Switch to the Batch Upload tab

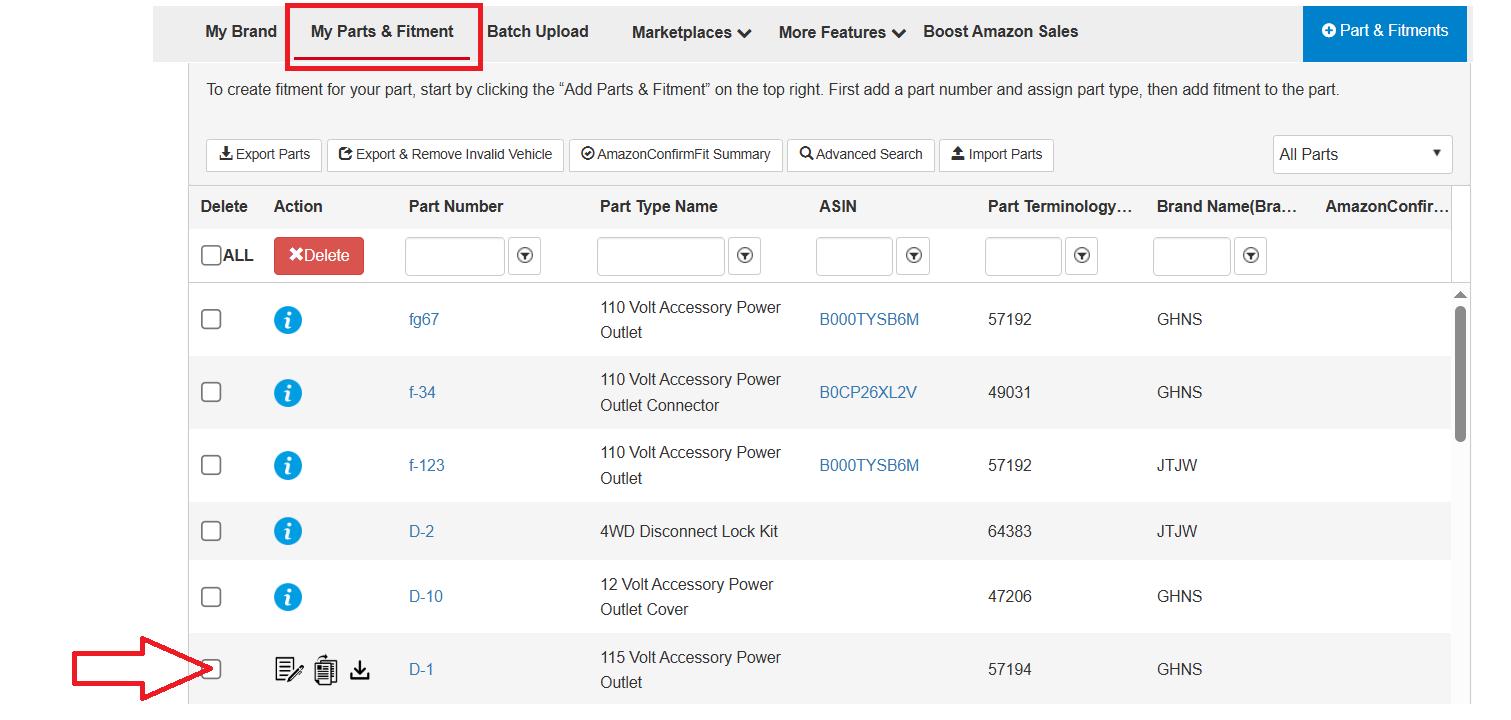[x=538, y=31]
